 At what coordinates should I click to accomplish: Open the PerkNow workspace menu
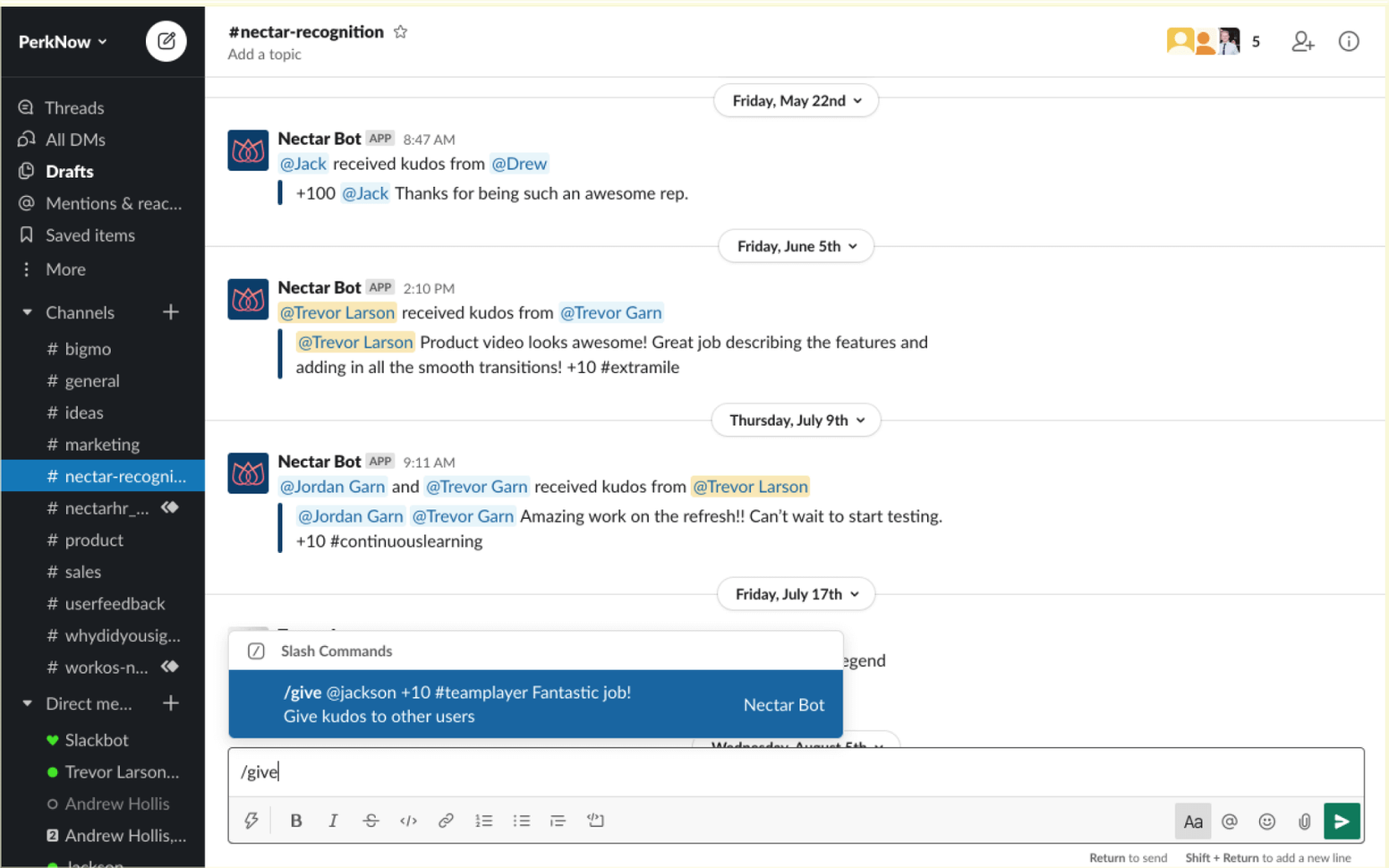click(x=63, y=42)
